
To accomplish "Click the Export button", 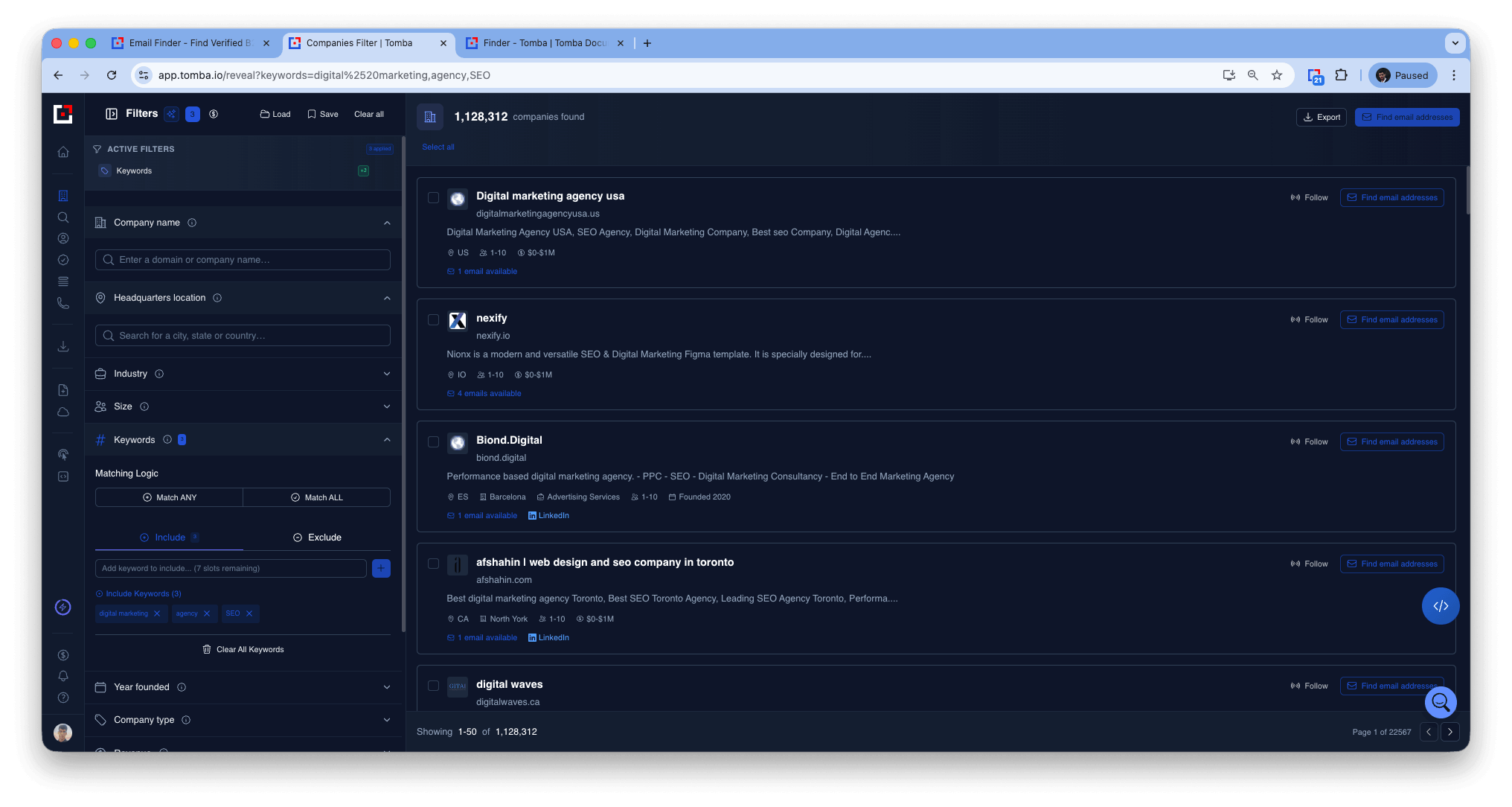I will (1322, 117).
